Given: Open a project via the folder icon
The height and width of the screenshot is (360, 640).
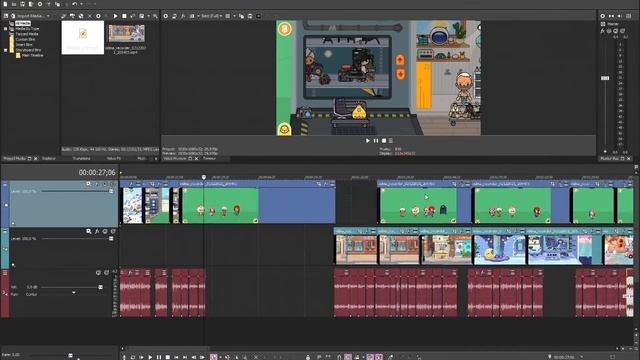Looking at the screenshot, I should (x=14, y=4).
